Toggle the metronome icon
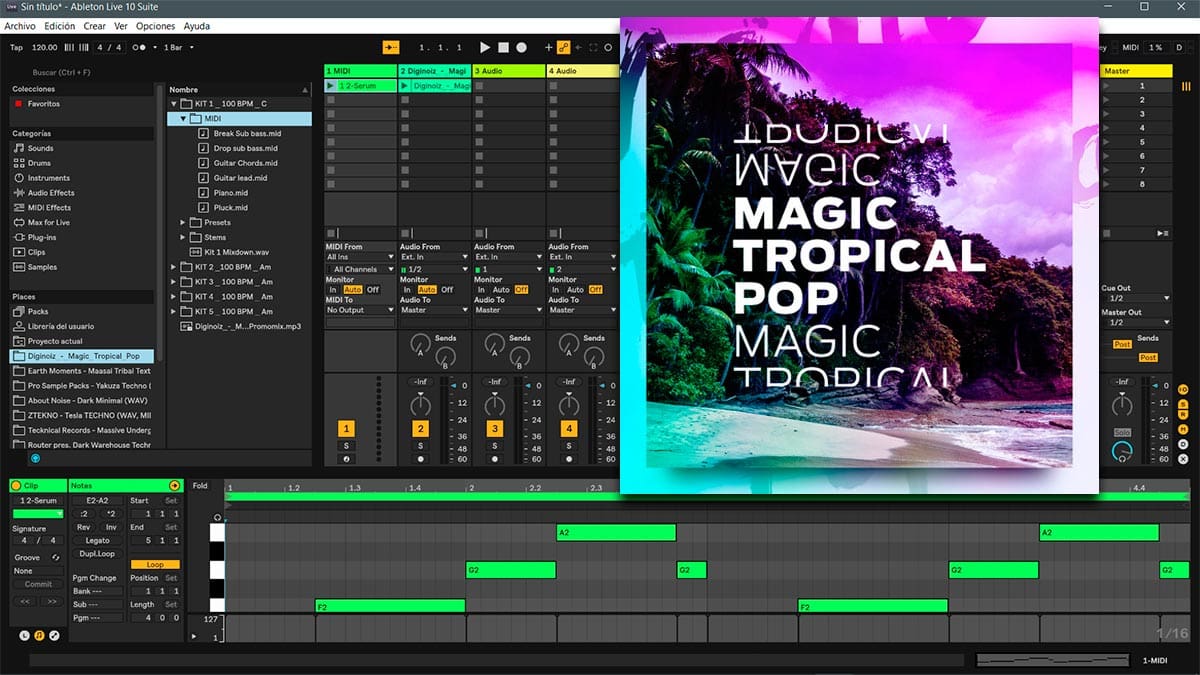The image size is (1200, 675). (143, 47)
